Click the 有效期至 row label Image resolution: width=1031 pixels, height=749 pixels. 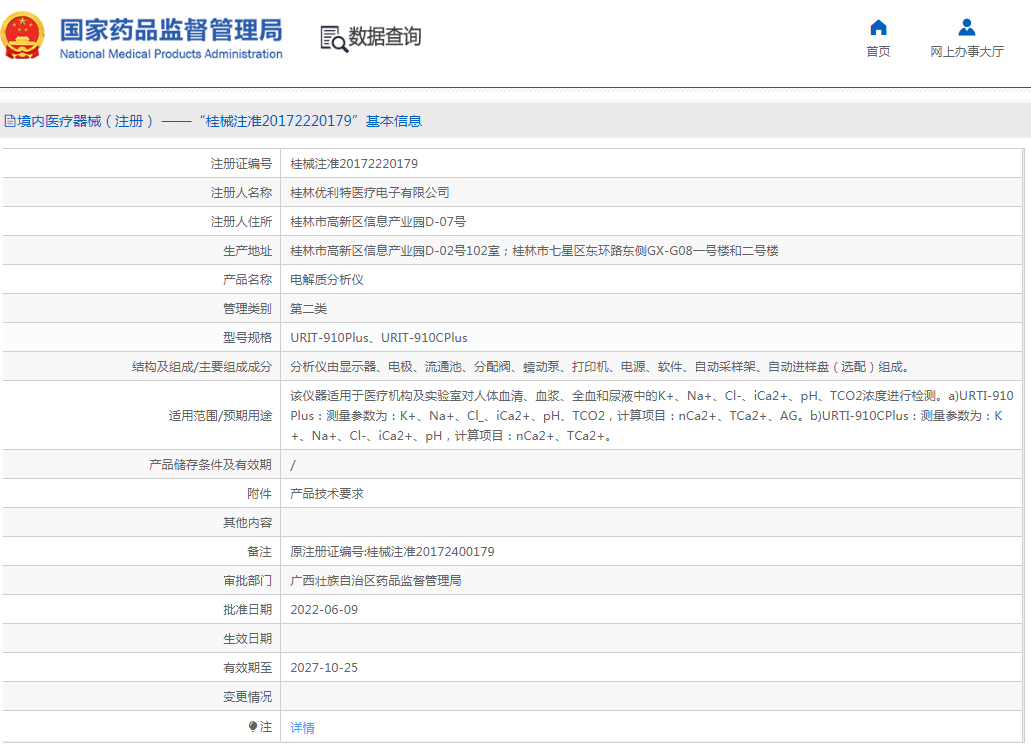click(247, 667)
